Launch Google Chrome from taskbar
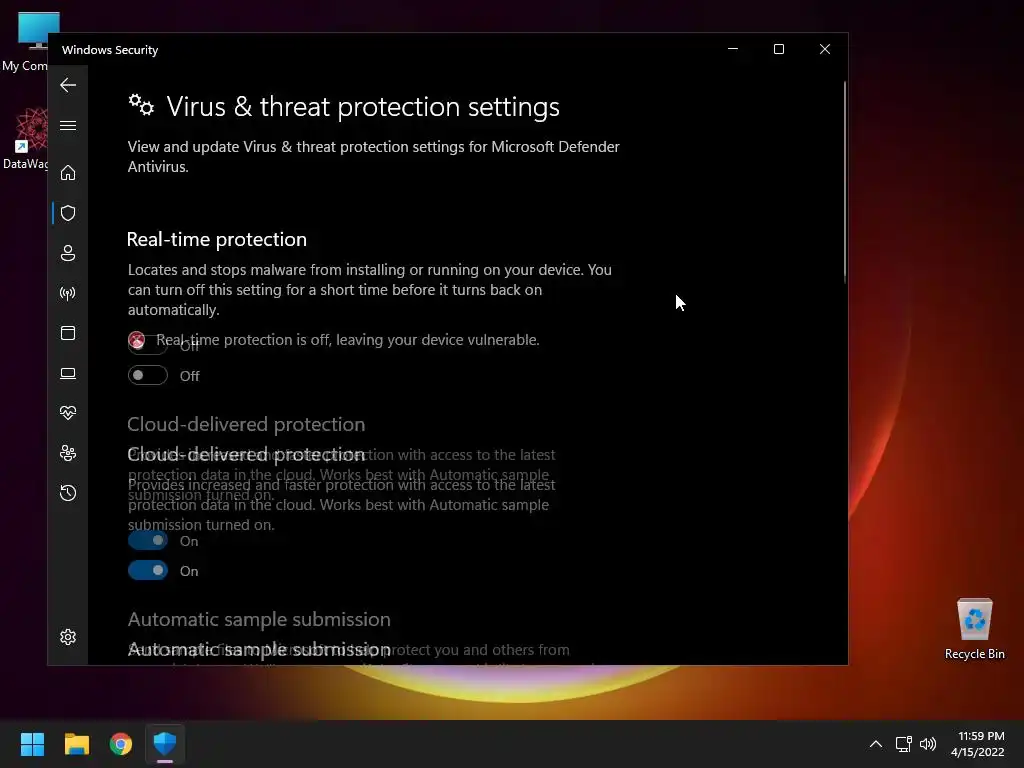1024x768 pixels. [x=121, y=744]
